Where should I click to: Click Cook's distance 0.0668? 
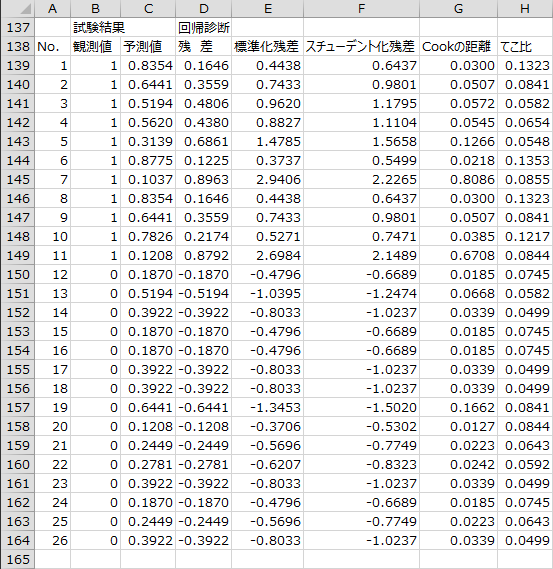click(459, 293)
